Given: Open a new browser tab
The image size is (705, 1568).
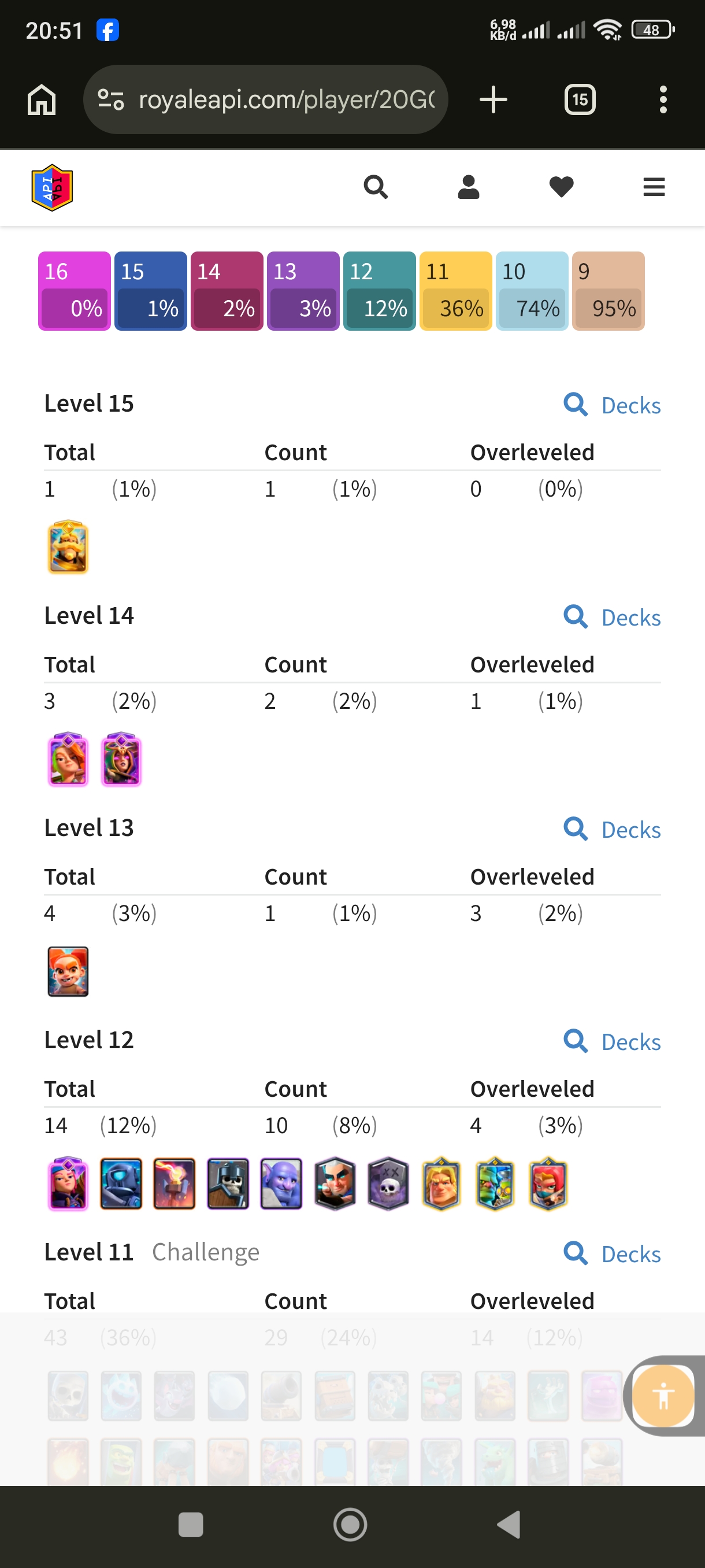Looking at the screenshot, I should click(493, 99).
